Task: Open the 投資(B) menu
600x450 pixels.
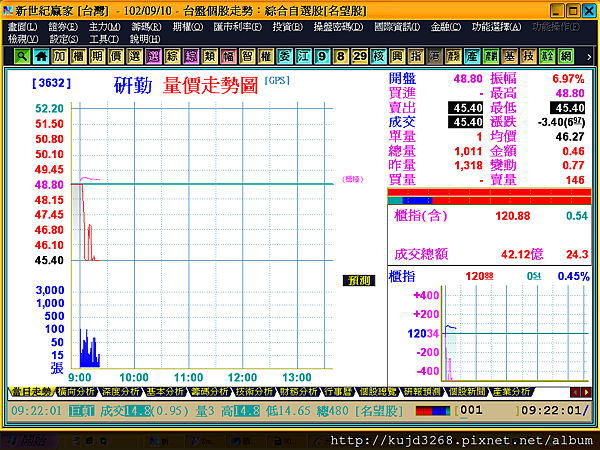Action: click(288, 27)
